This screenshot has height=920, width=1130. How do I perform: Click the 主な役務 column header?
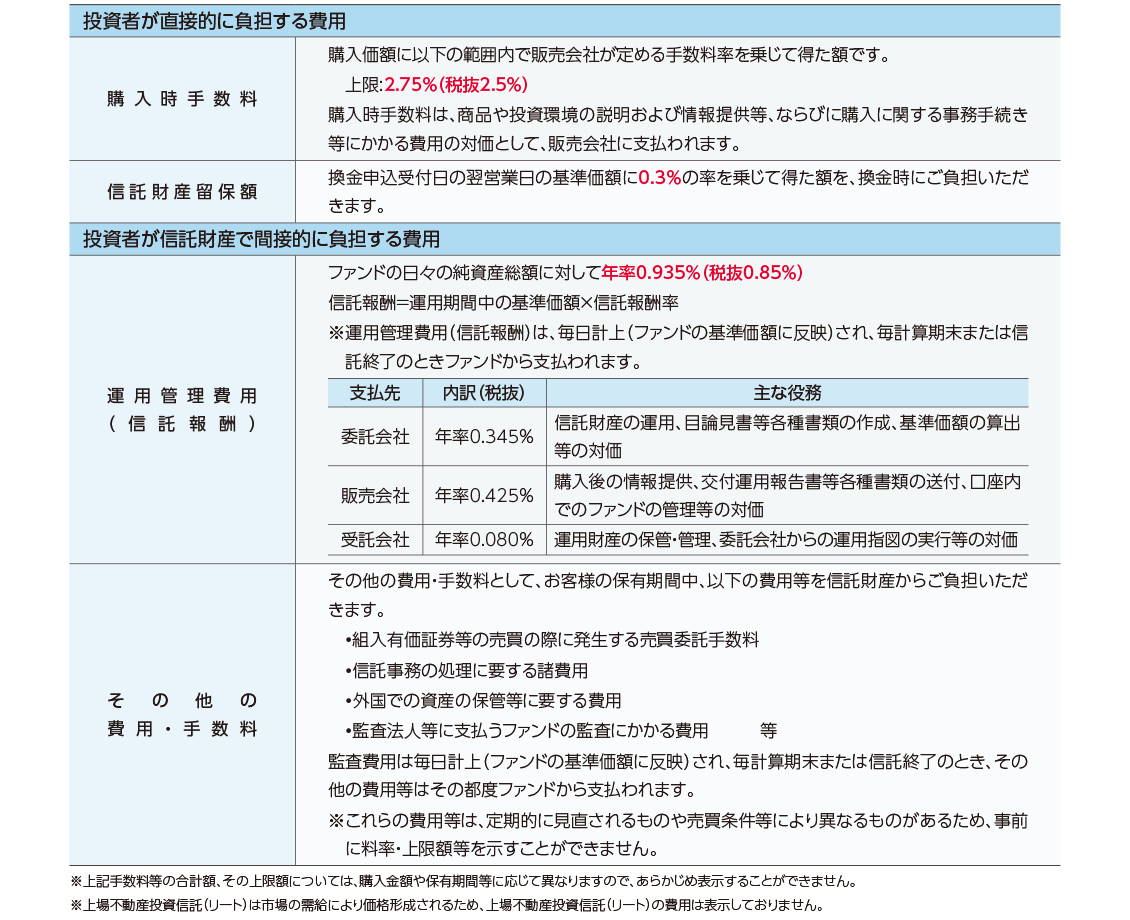pos(787,393)
